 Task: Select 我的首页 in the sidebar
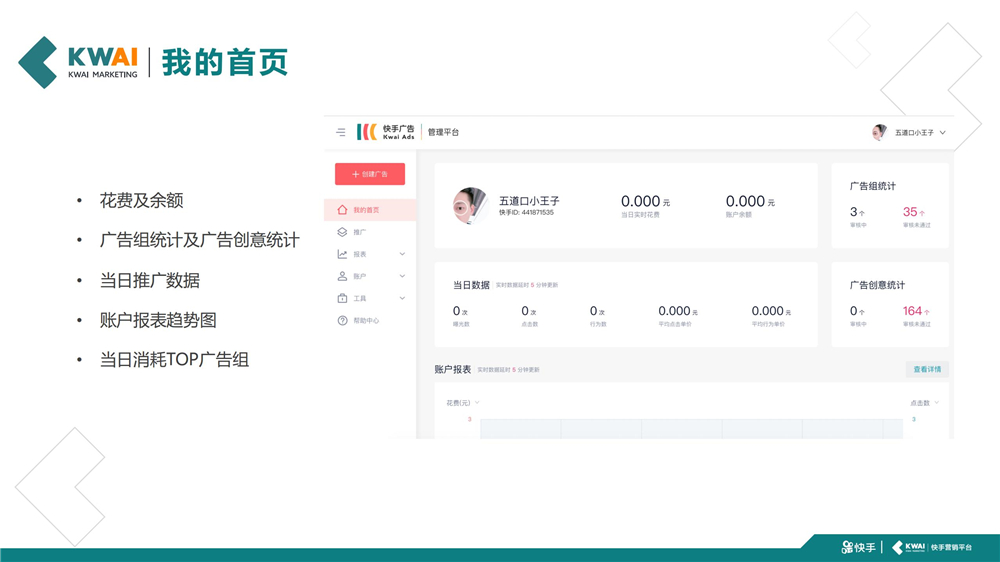(366, 210)
